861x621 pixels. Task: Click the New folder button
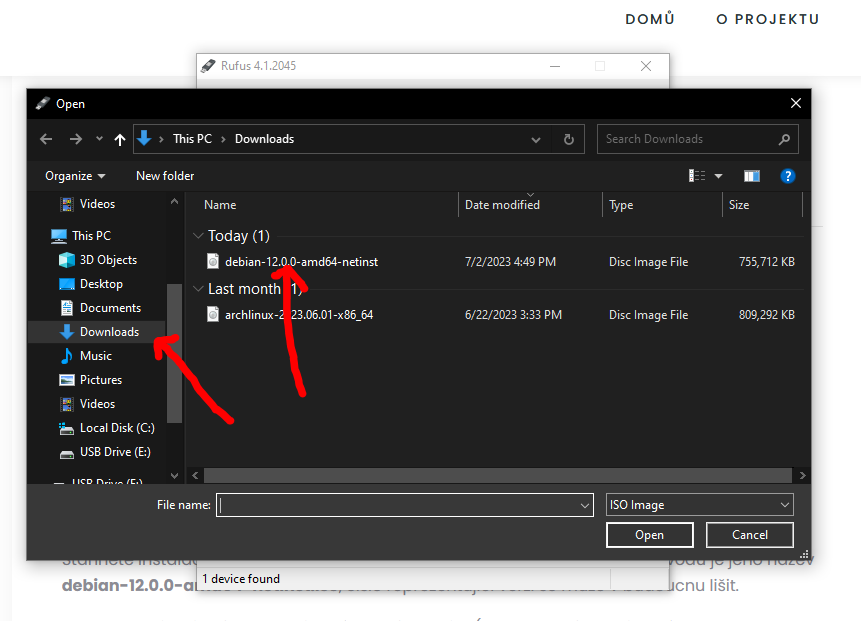point(165,176)
